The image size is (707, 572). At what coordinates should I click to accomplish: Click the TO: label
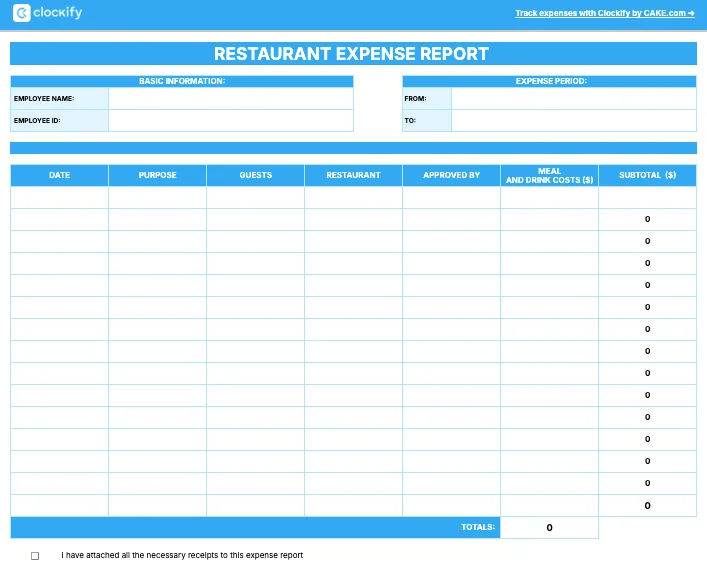point(410,120)
